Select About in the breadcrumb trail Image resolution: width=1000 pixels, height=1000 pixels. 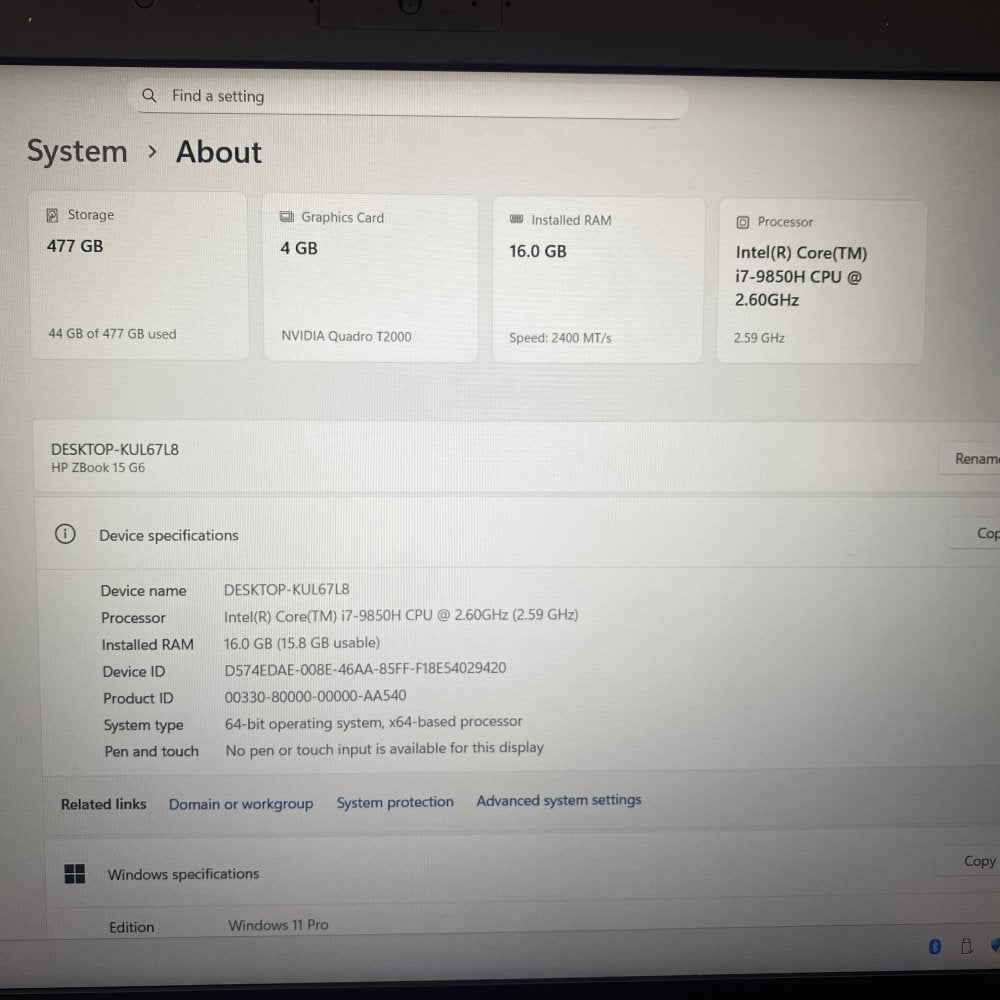click(x=218, y=152)
